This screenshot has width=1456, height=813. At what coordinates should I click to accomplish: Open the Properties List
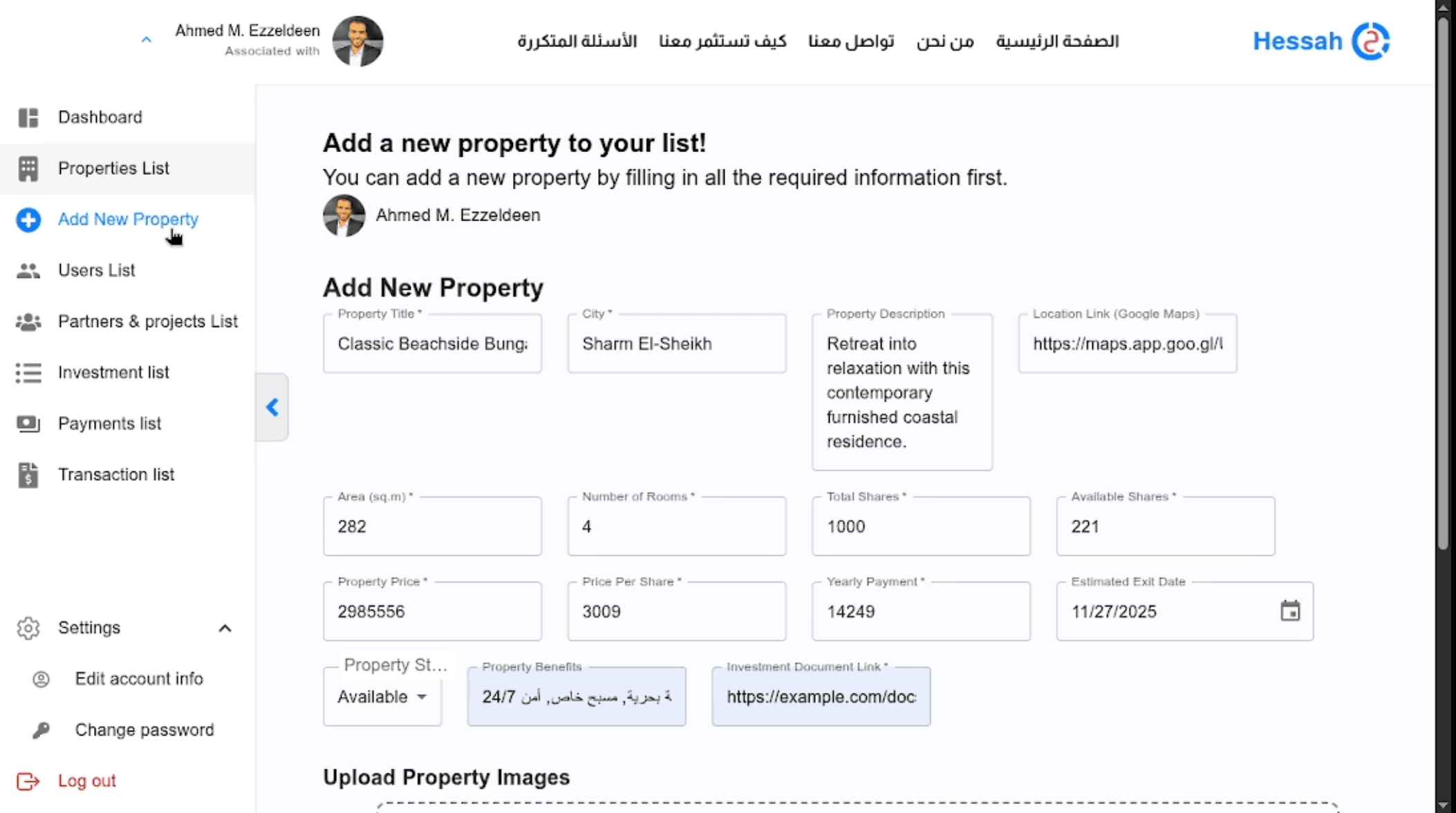[x=113, y=168]
